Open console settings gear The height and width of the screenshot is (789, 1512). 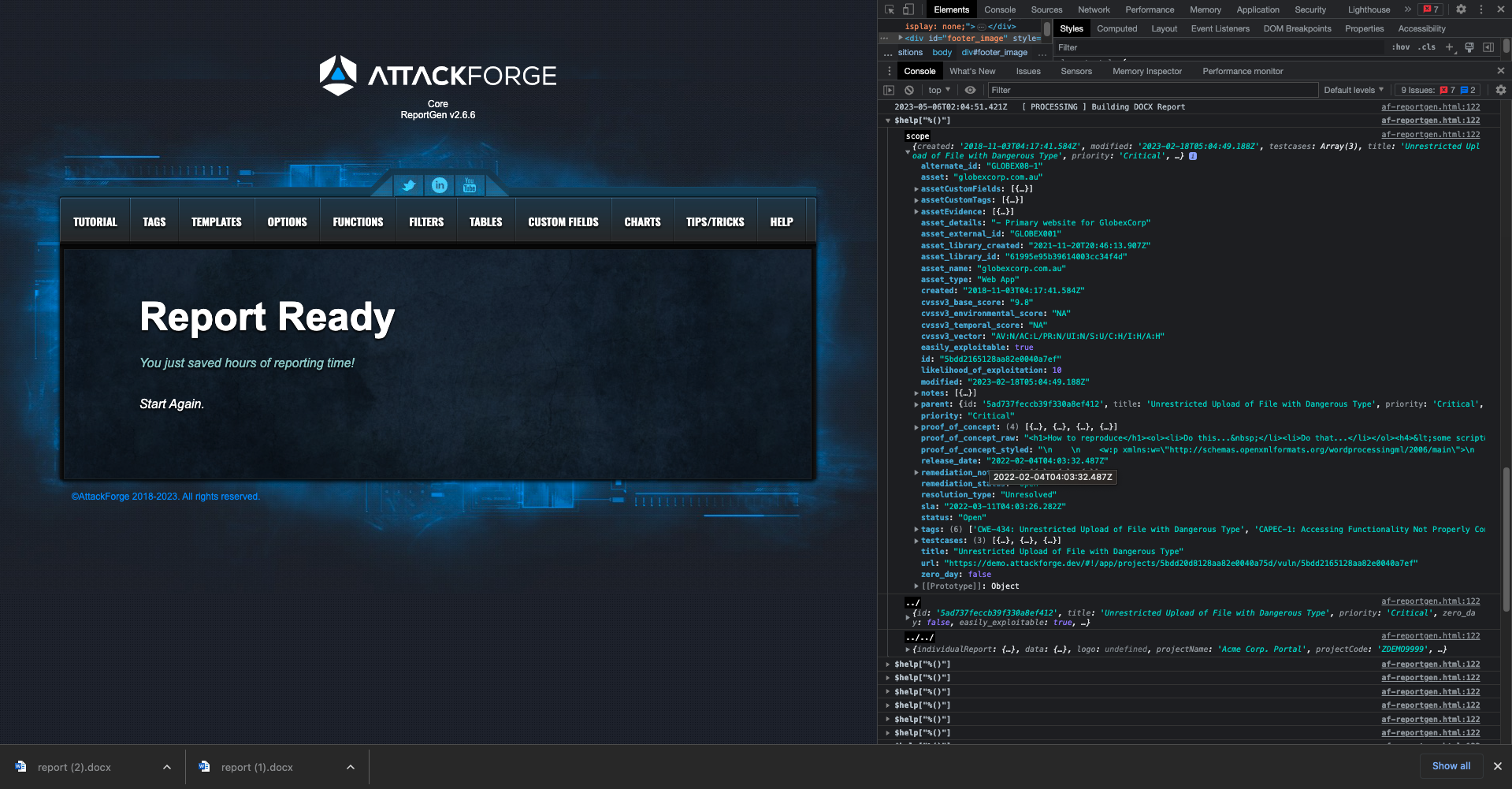tap(1500, 90)
